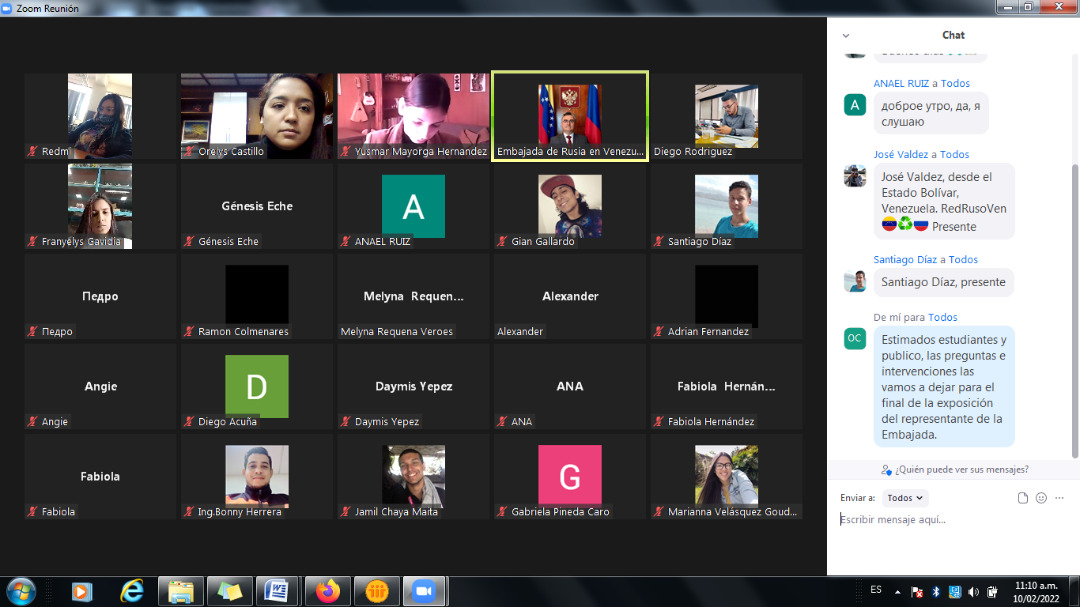Click José Valdez avatar photo in chat
The height and width of the screenshot is (607, 1080).
[x=855, y=176]
